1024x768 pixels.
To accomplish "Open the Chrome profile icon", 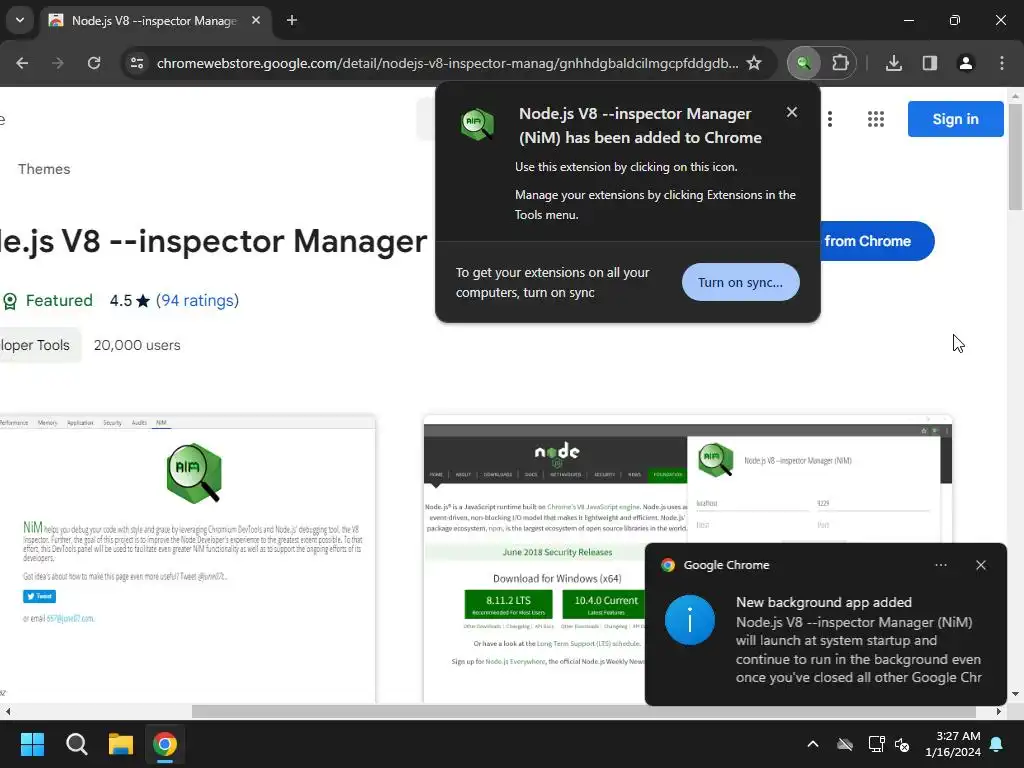I will 966,63.
